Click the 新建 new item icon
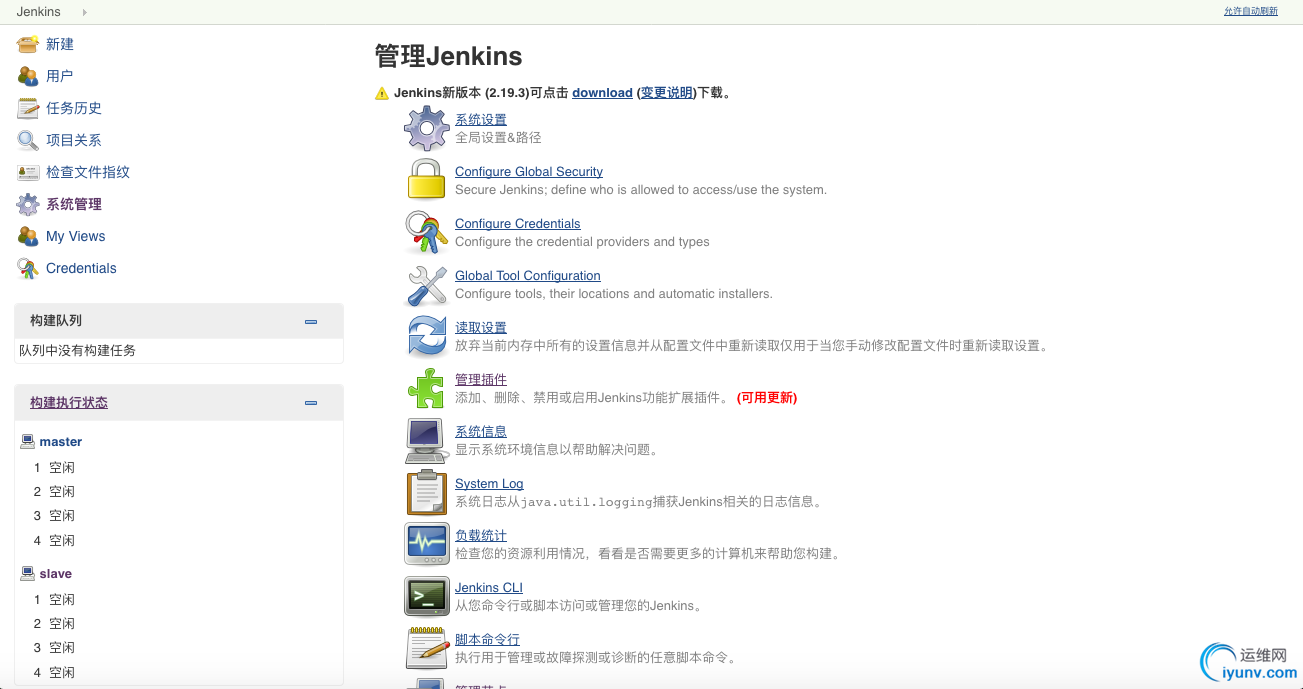Viewport: 1303px width, 689px height. 28,44
